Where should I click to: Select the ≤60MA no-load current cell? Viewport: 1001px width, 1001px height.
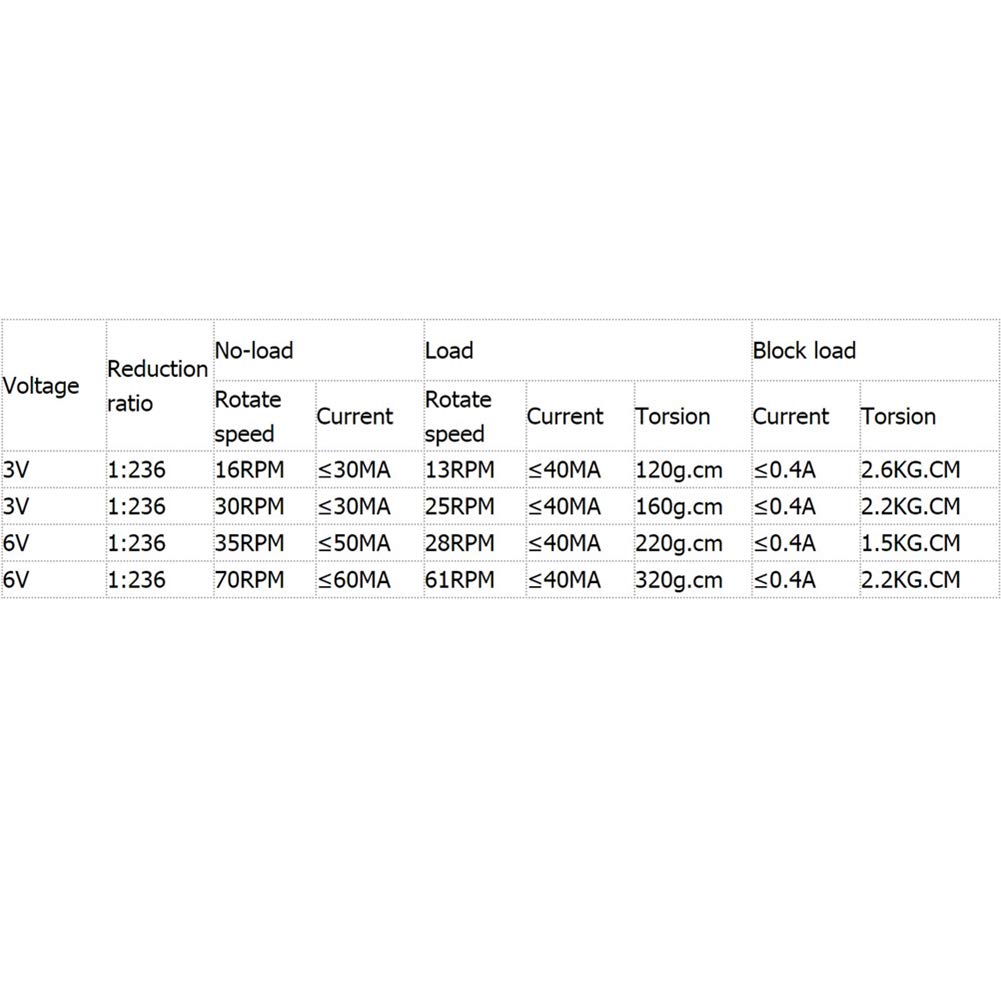[370, 580]
